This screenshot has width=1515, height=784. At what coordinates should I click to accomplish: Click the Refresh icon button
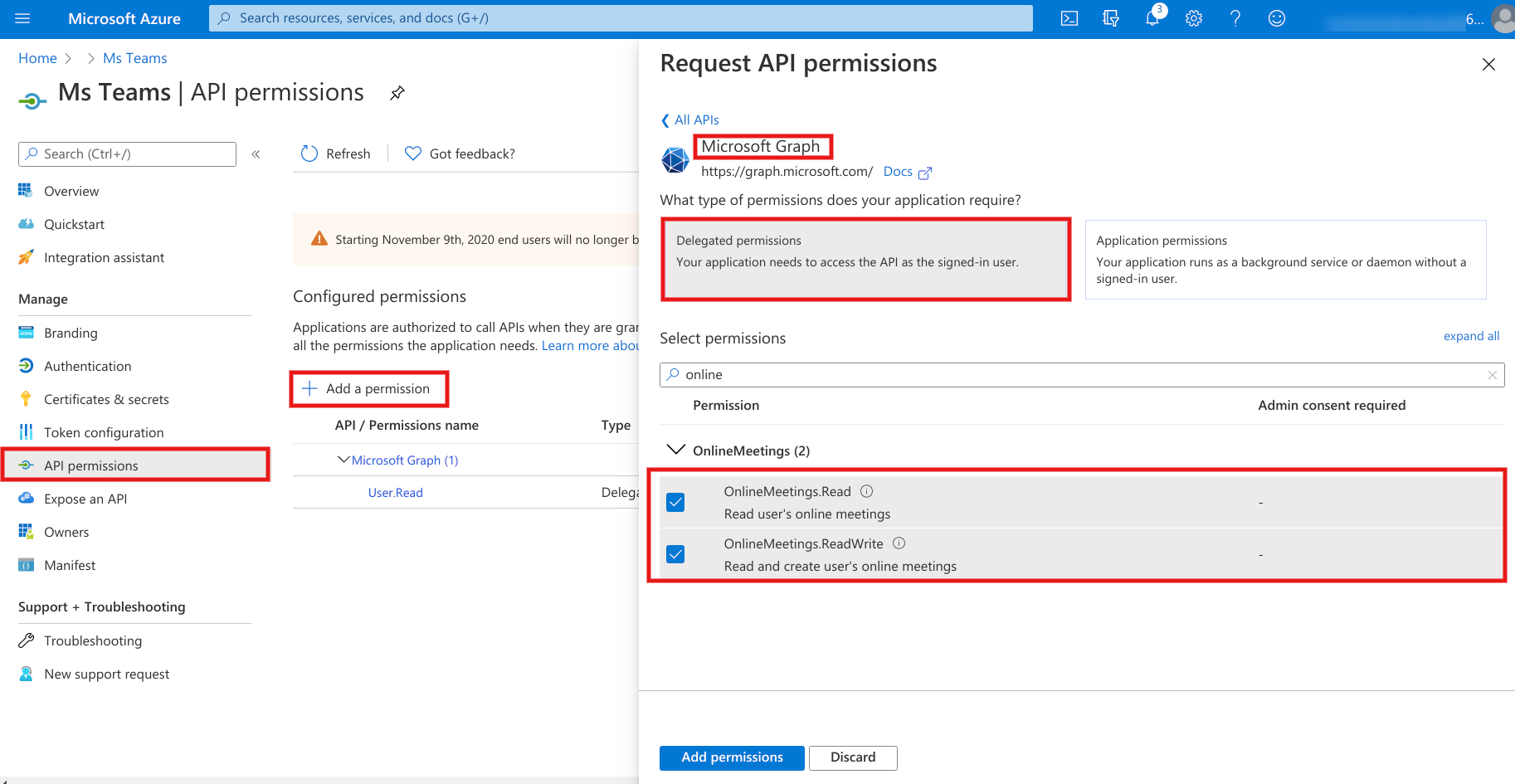pos(309,153)
